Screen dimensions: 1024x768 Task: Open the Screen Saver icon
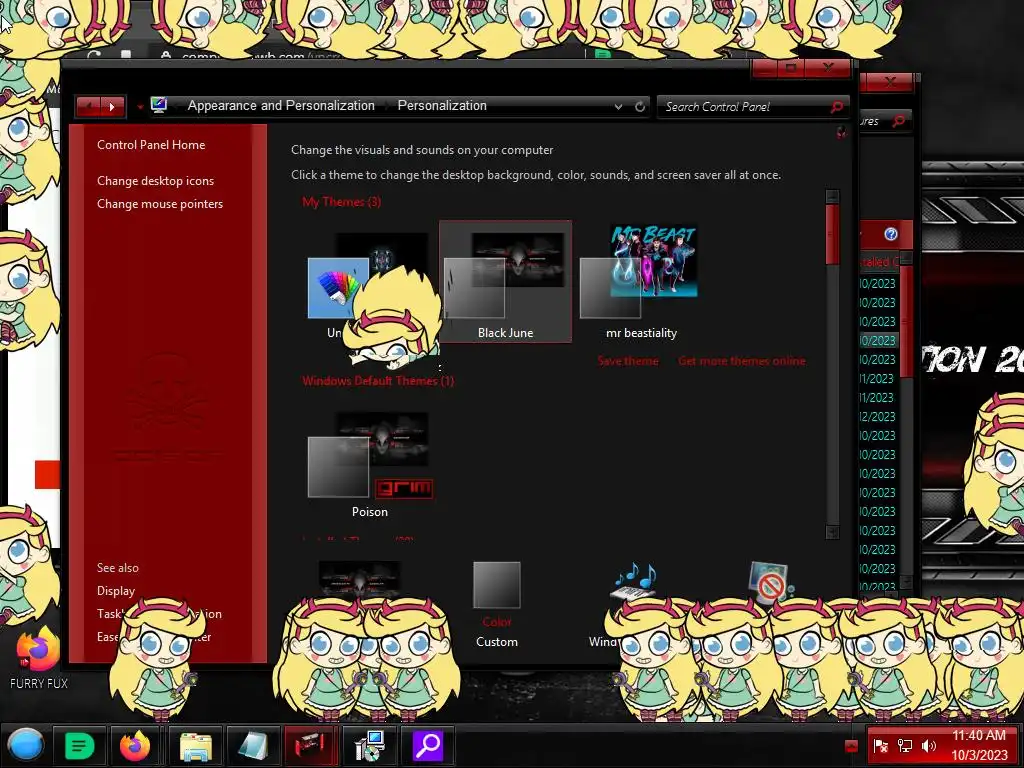769,581
